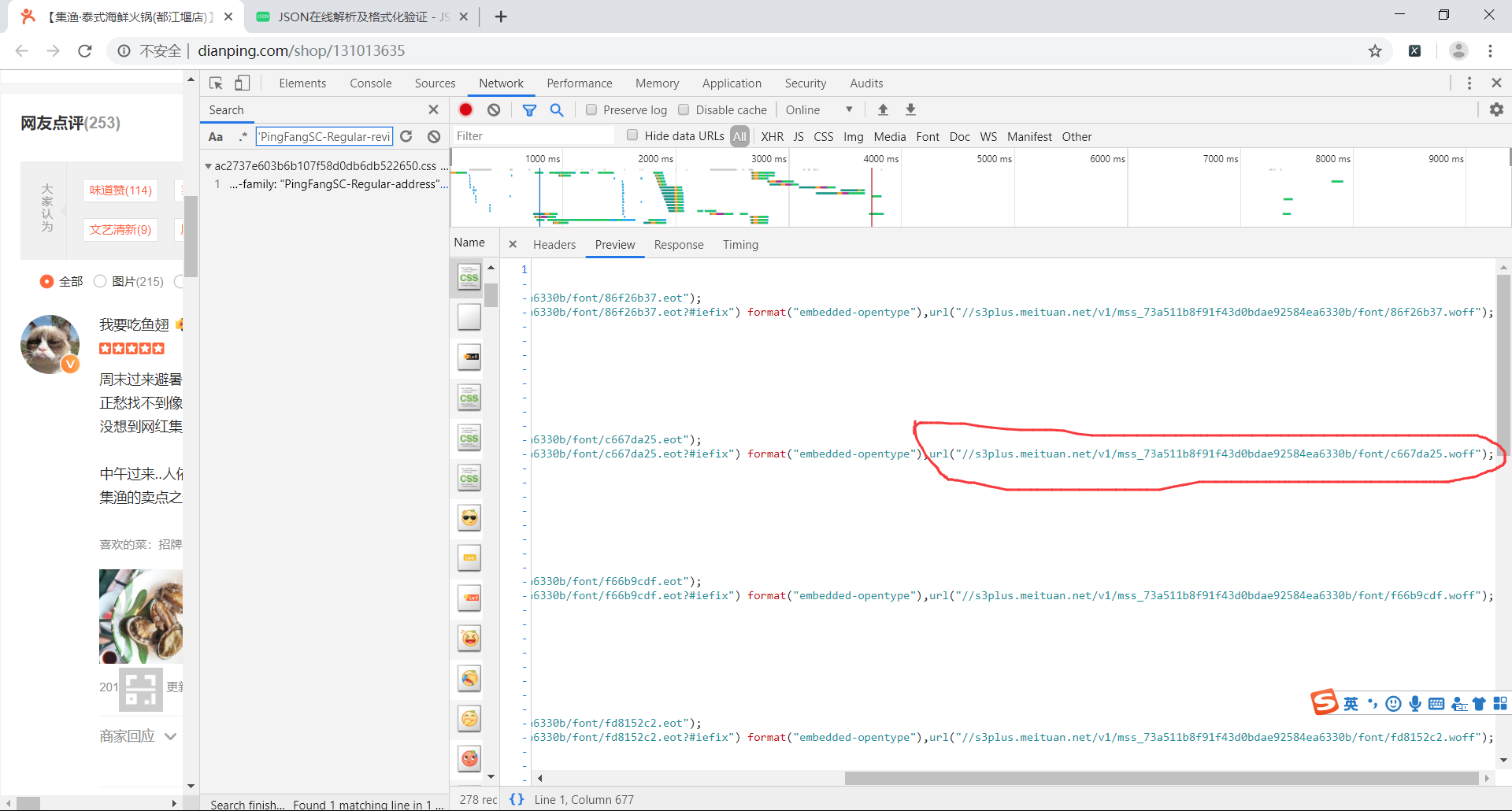Toggle Match Case Aa button in search
Image resolution: width=1512 pixels, height=811 pixels.
(x=216, y=137)
